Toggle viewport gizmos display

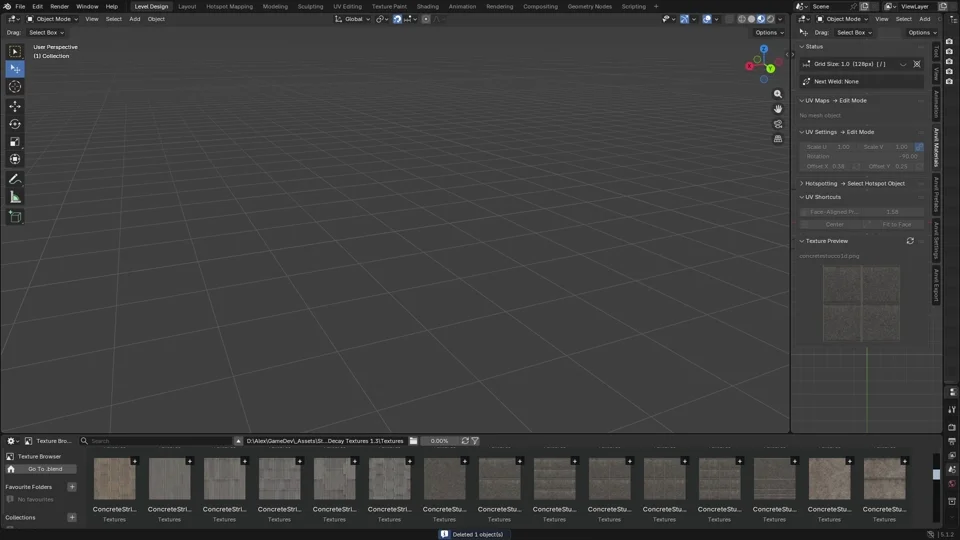(x=684, y=19)
